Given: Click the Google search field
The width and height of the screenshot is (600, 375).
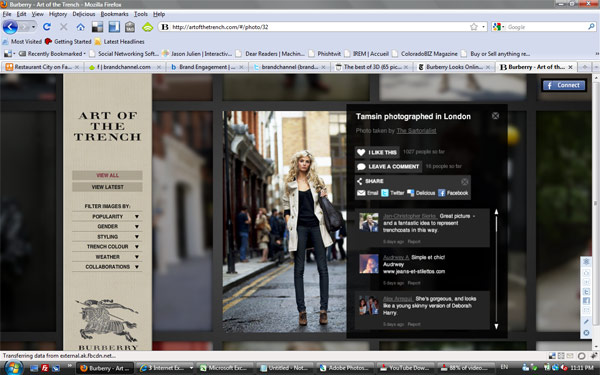Looking at the screenshot, I should (546, 27).
